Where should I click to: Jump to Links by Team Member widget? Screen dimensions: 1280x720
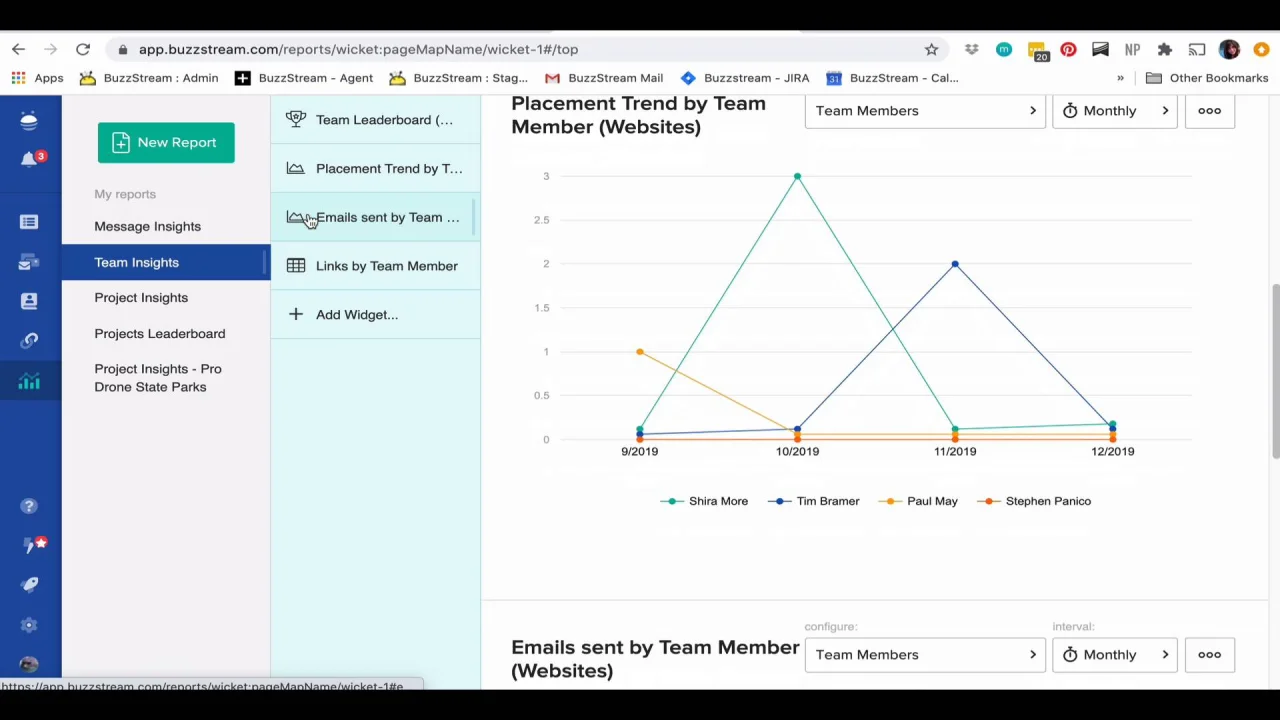tap(375, 265)
